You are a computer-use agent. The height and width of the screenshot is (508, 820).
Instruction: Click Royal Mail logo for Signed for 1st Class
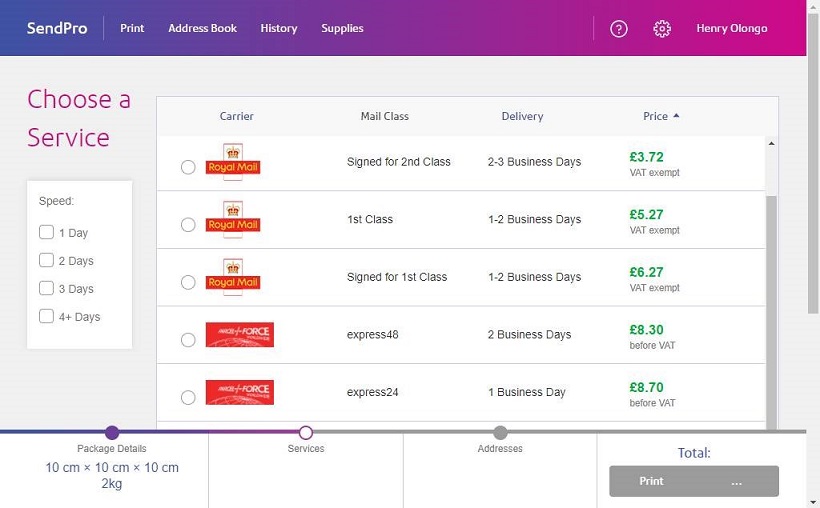233,277
